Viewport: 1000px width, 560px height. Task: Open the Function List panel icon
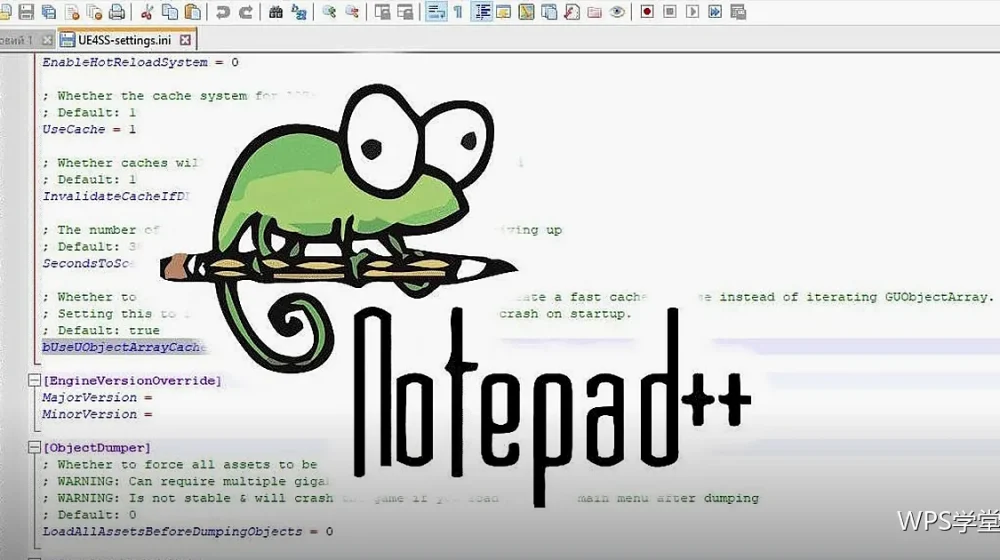571,11
